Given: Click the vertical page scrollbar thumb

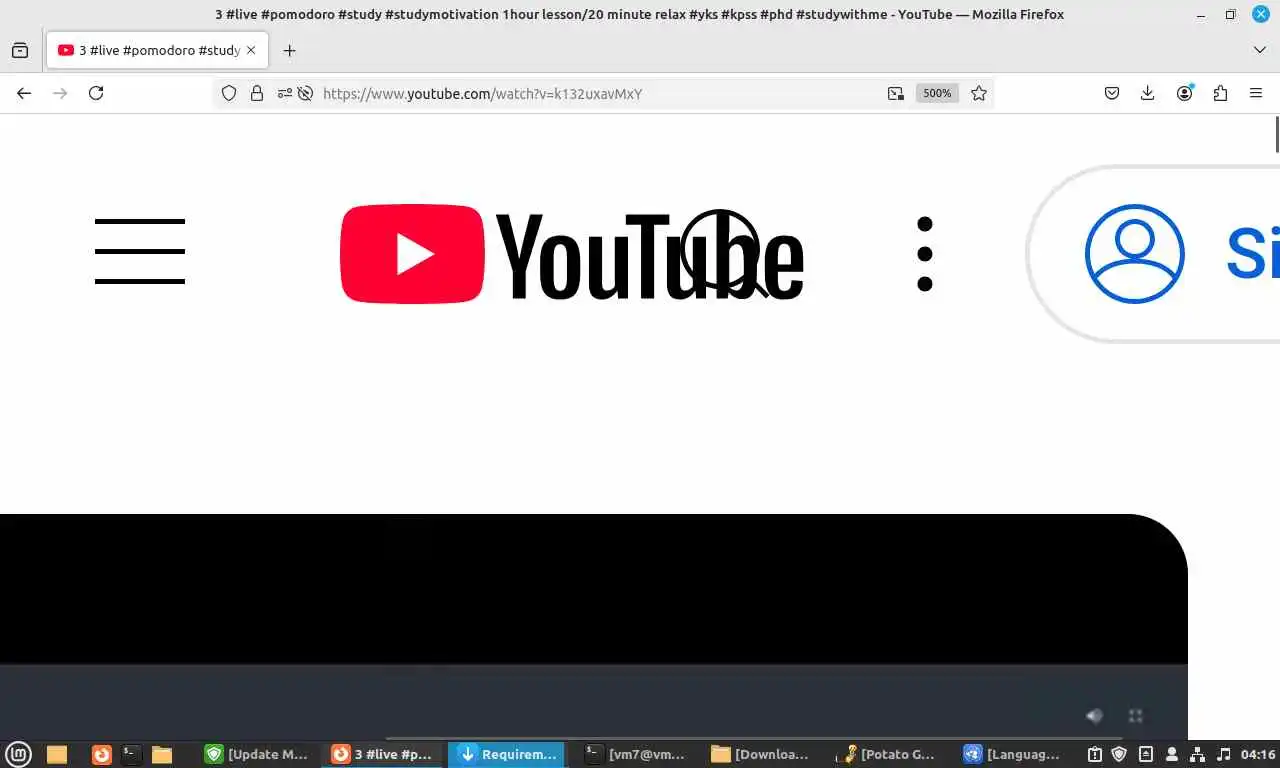Looking at the screenshot, I should (x=1277, y=134).
